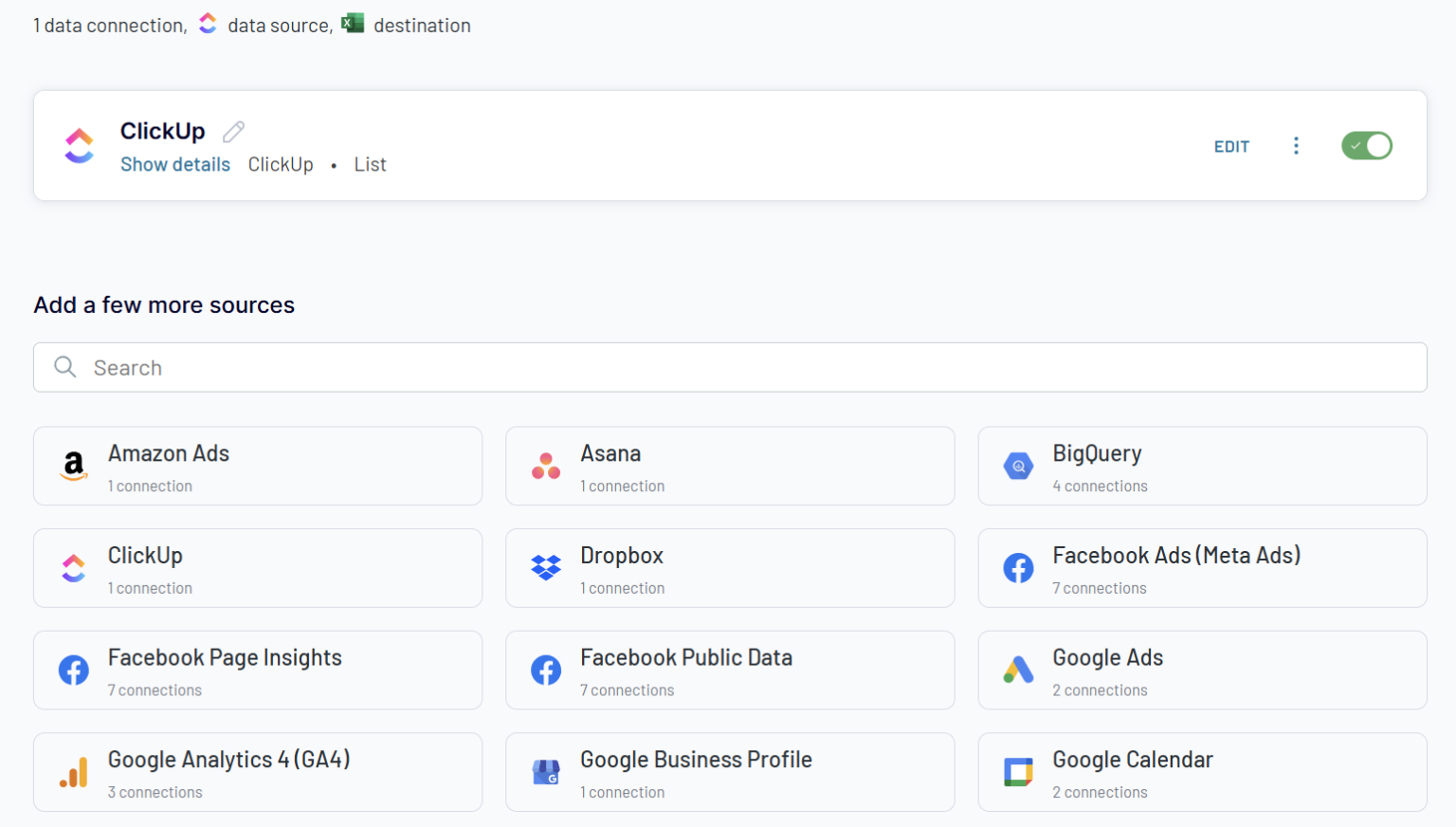Select Facebook Page Insights source card
The height and width of the screenshot is (827, 1456).
[258, 671]
